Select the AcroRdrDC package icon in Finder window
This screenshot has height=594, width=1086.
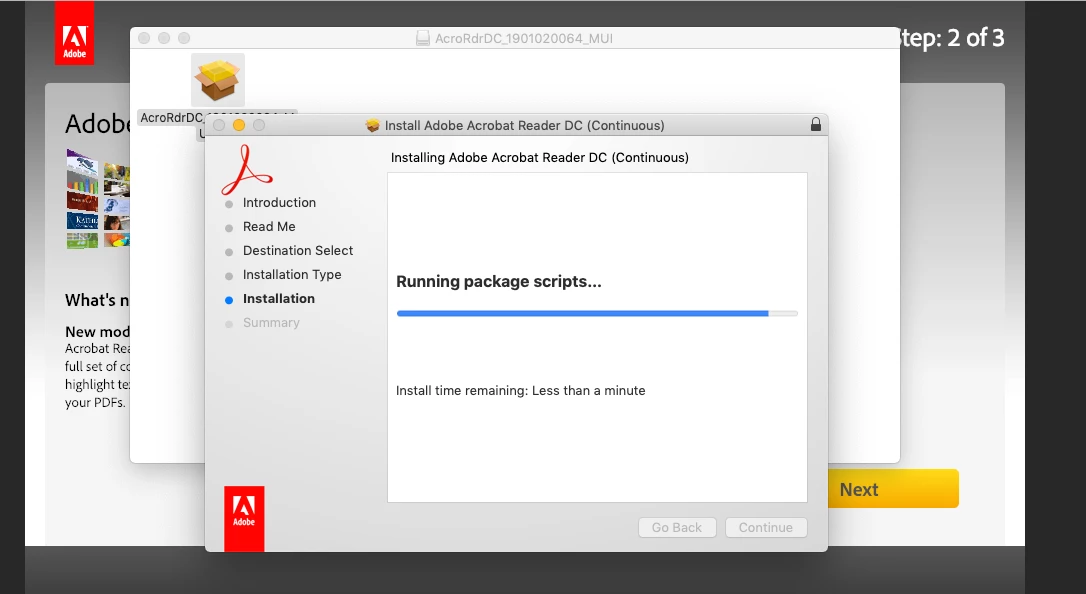(x=218, y=80)
